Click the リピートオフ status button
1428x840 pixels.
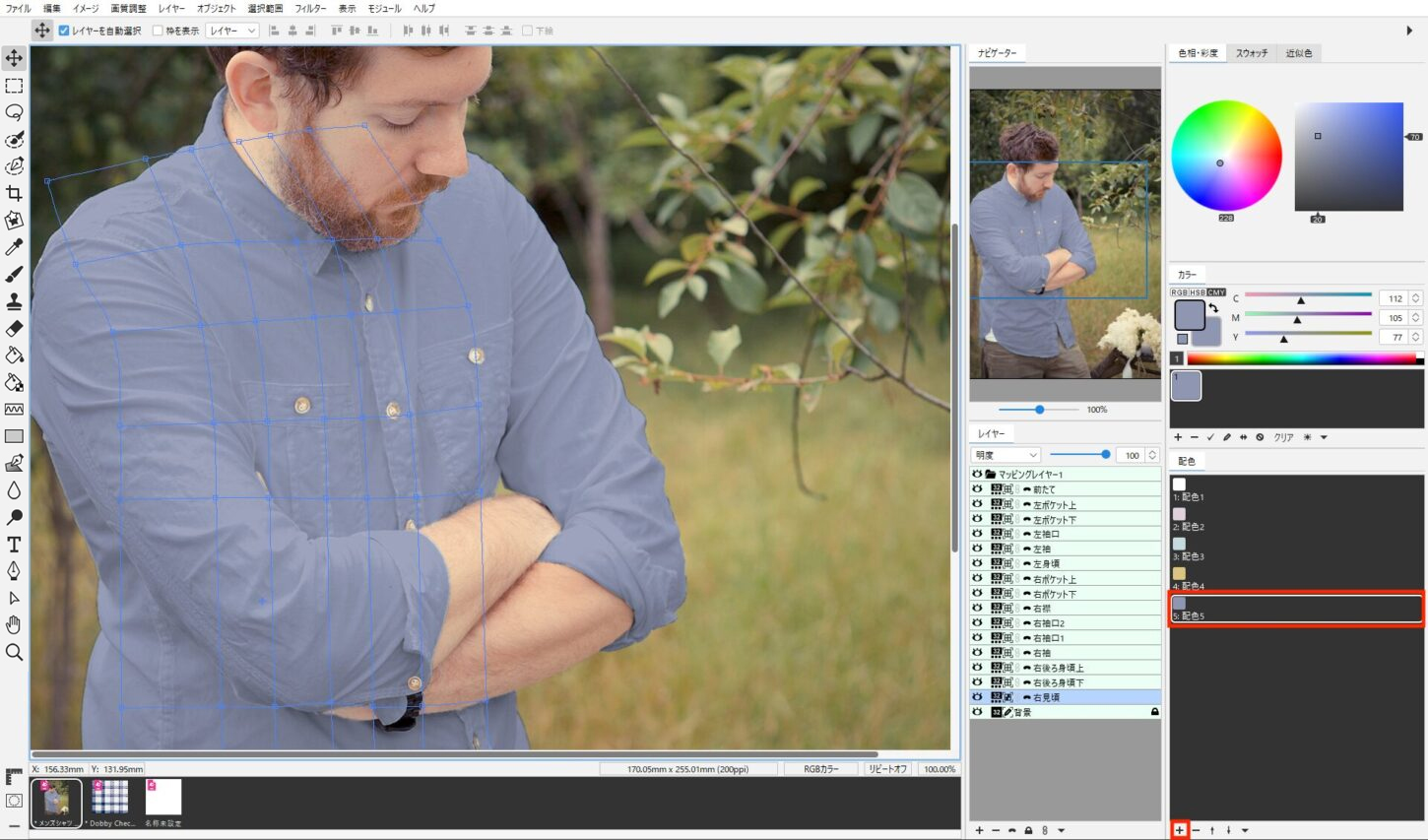887,769
